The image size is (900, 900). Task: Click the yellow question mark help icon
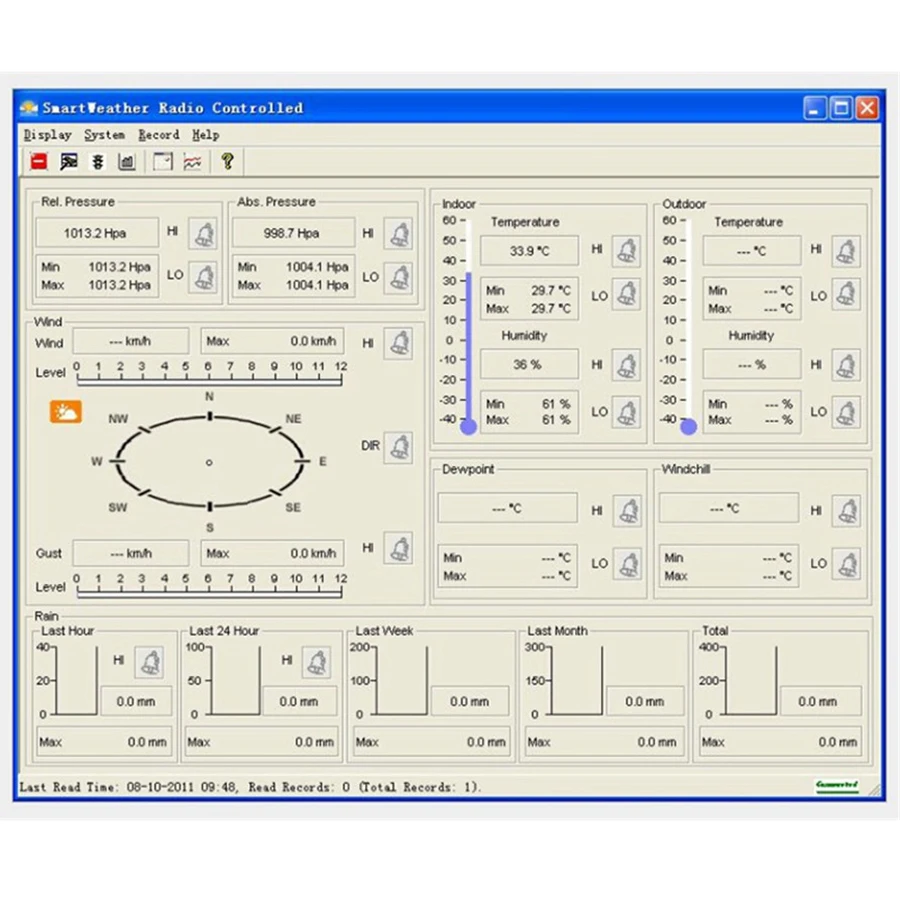227,161
